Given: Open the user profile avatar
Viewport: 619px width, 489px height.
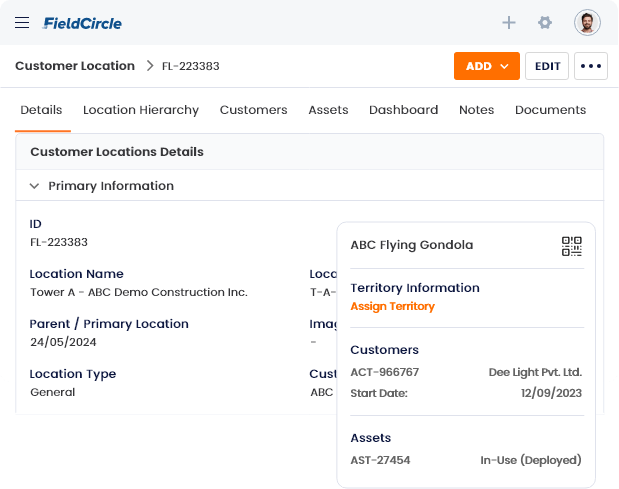Looking at the screenshot, I should coord(587,22).
